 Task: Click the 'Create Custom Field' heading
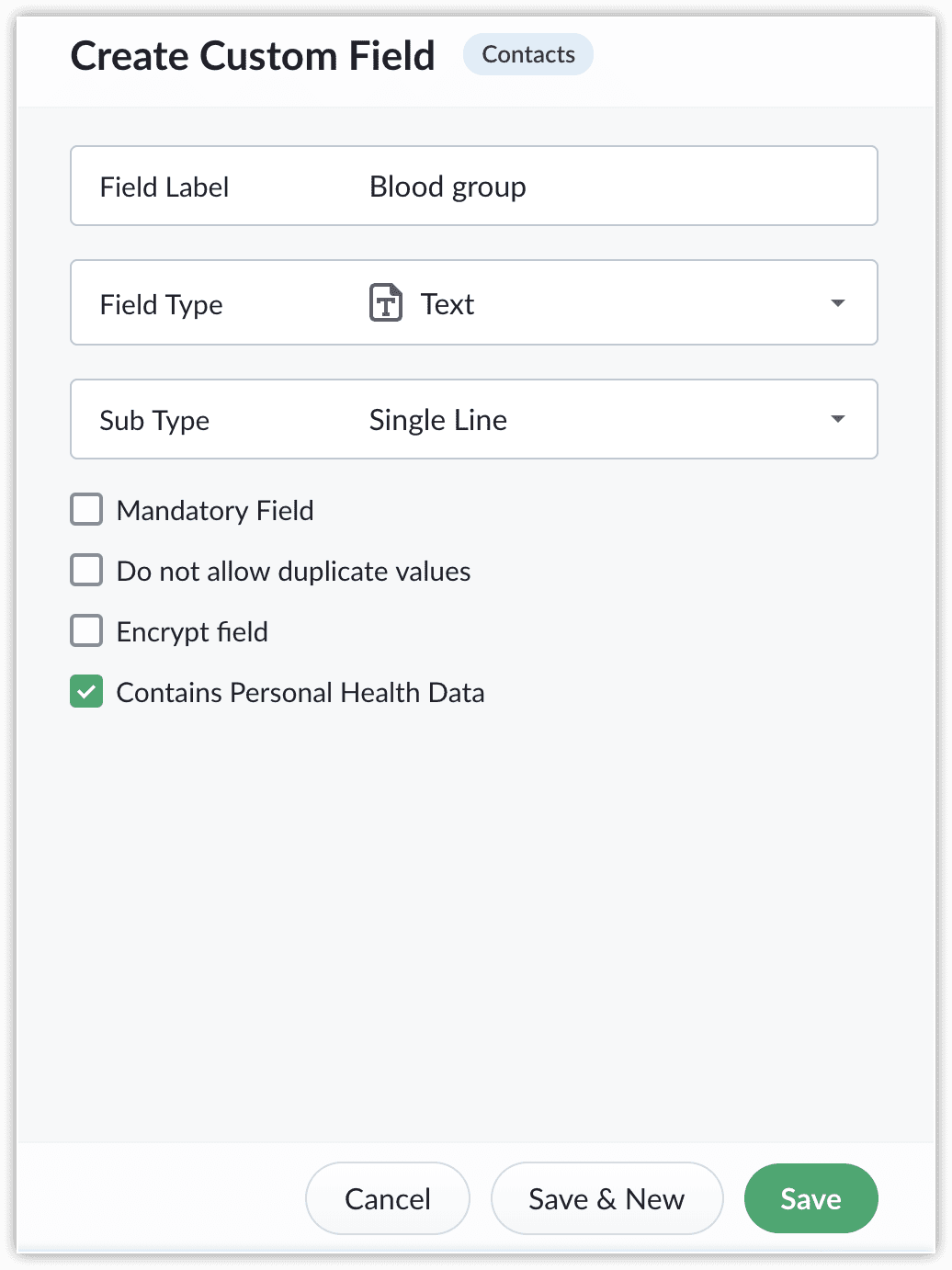[x=253, y=56]
